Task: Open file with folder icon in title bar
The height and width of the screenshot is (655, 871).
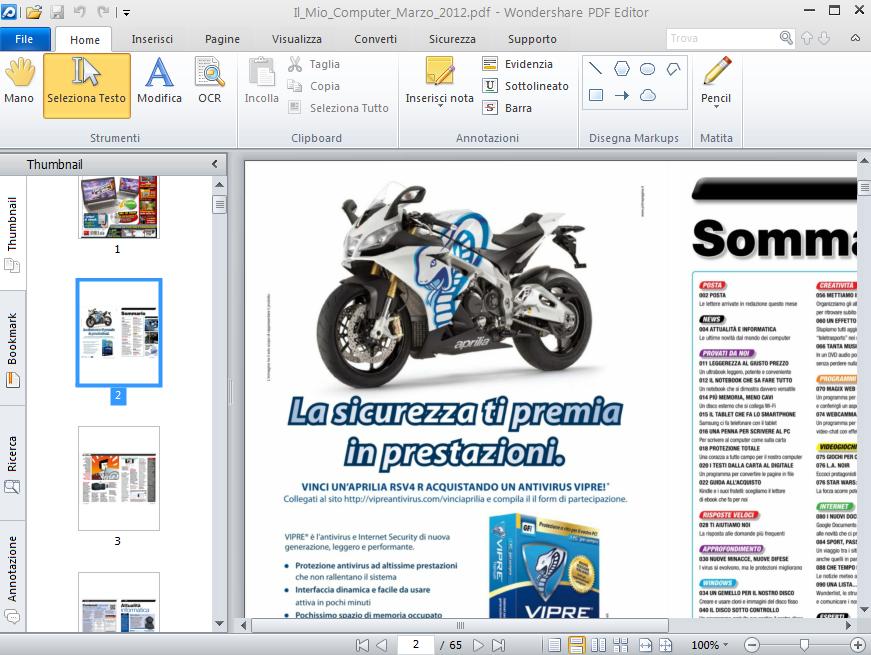Action: pos(34,12)
